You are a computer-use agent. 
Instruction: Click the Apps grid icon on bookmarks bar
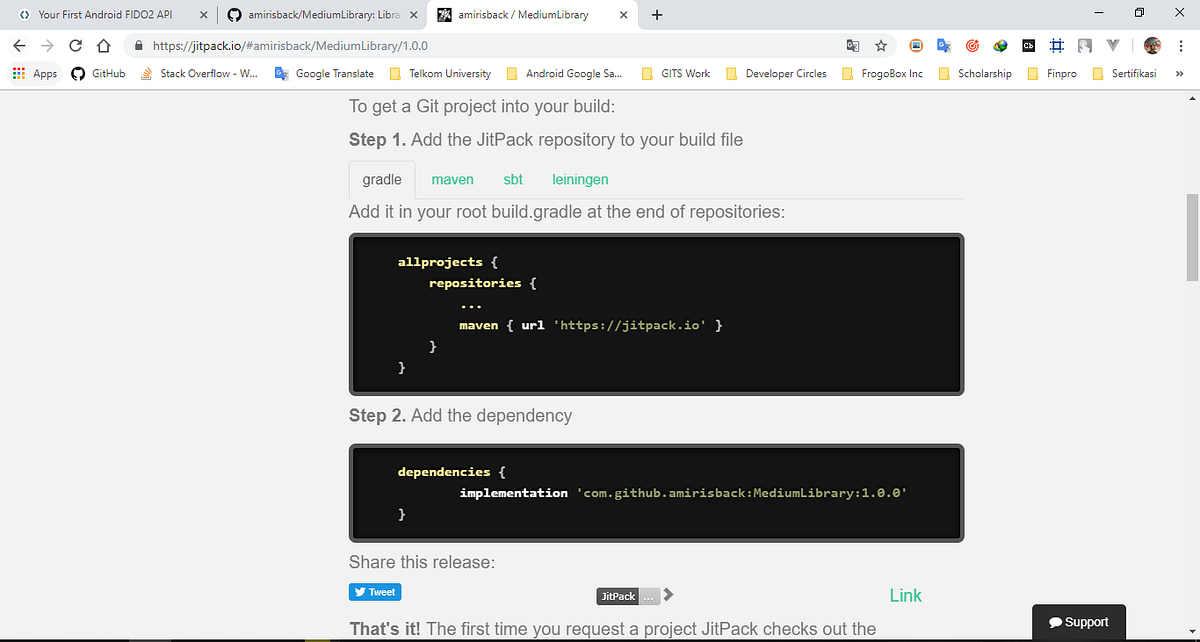(x=18, y=72)
